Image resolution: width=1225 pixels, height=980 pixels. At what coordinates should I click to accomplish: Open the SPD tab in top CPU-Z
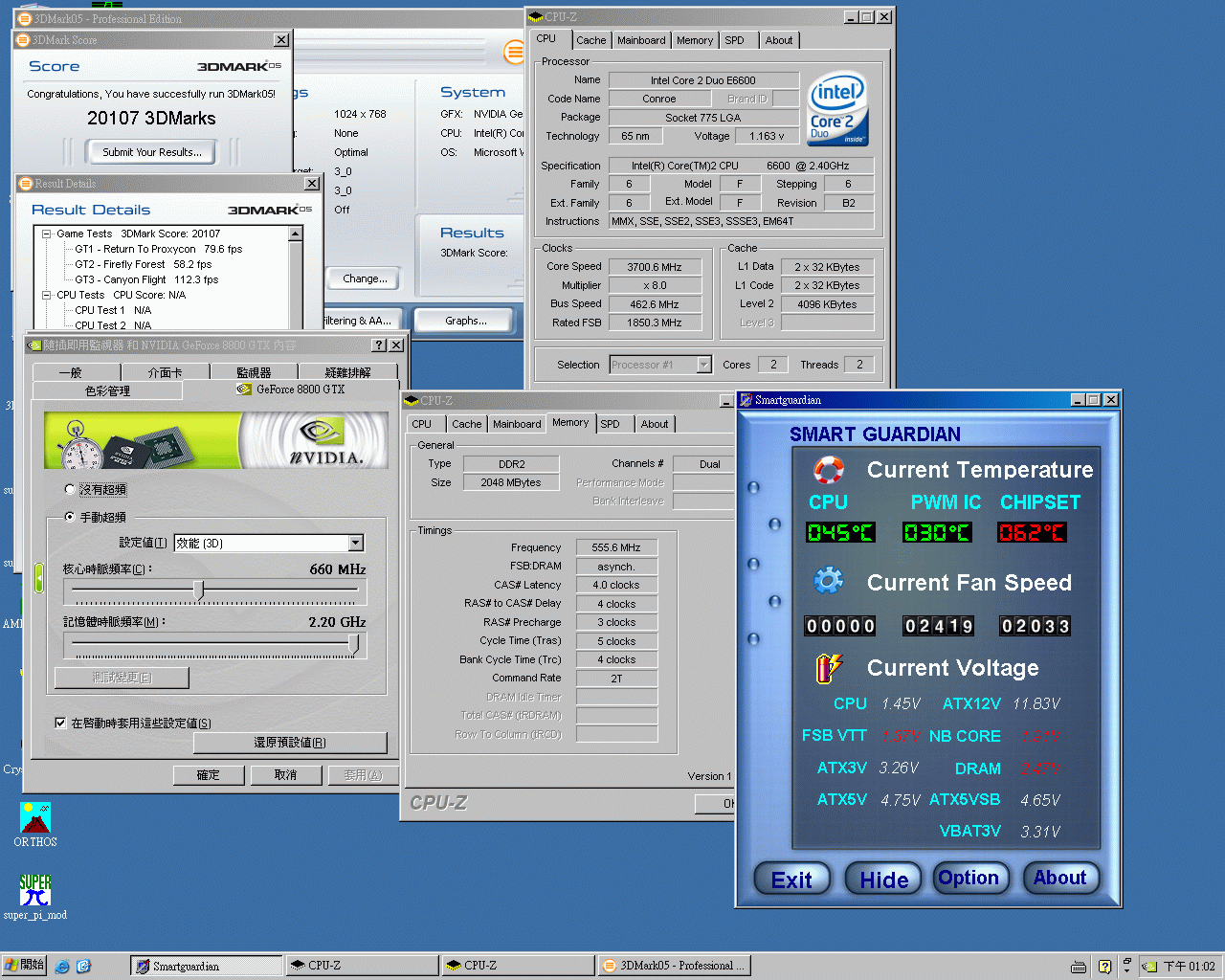tap(734, 40)
